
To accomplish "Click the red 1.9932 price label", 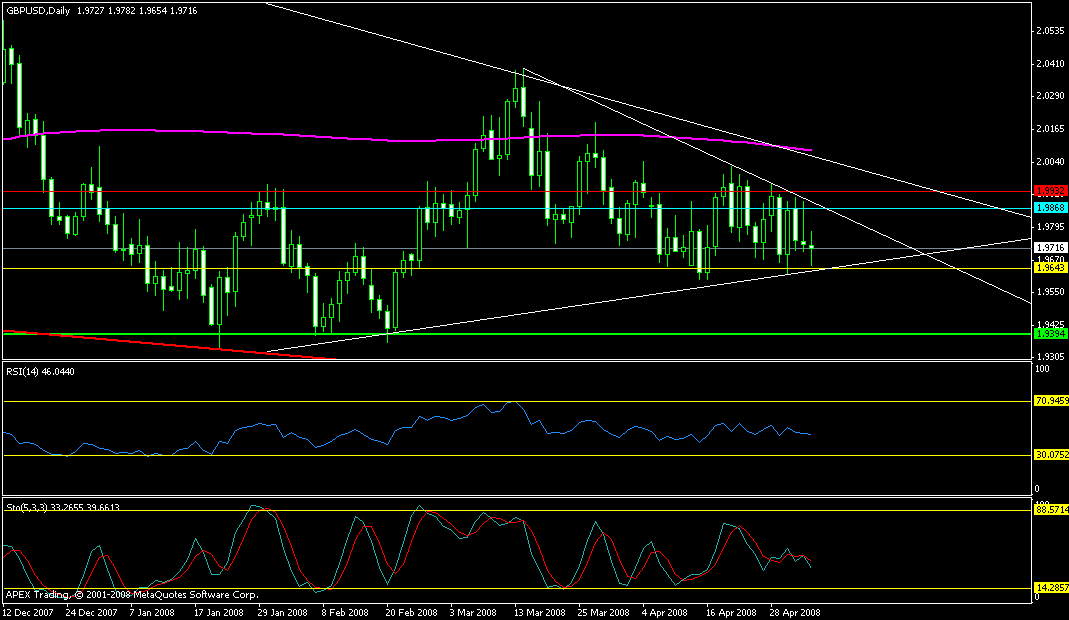I will (x=1048, y=190).
